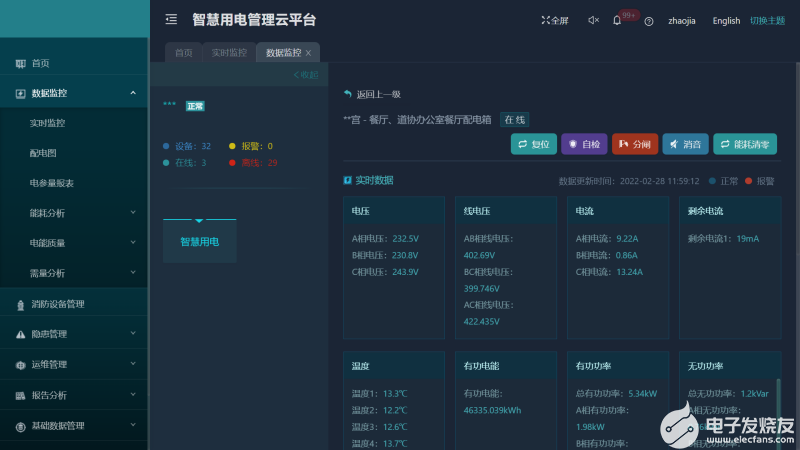Close the 数据监控 tab

pos(308,53)
